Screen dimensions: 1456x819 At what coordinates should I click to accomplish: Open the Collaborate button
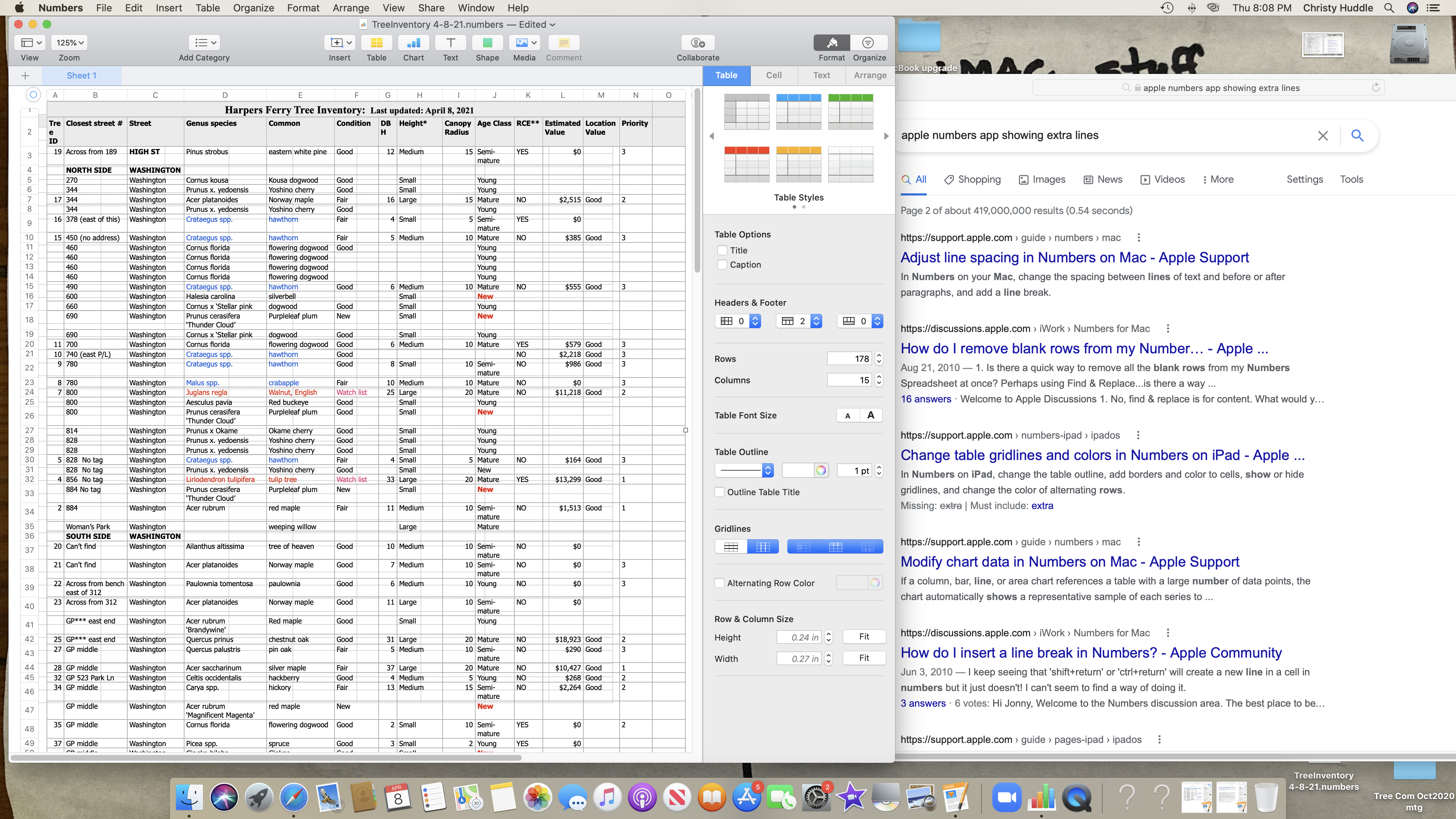(x=697, y=43)
